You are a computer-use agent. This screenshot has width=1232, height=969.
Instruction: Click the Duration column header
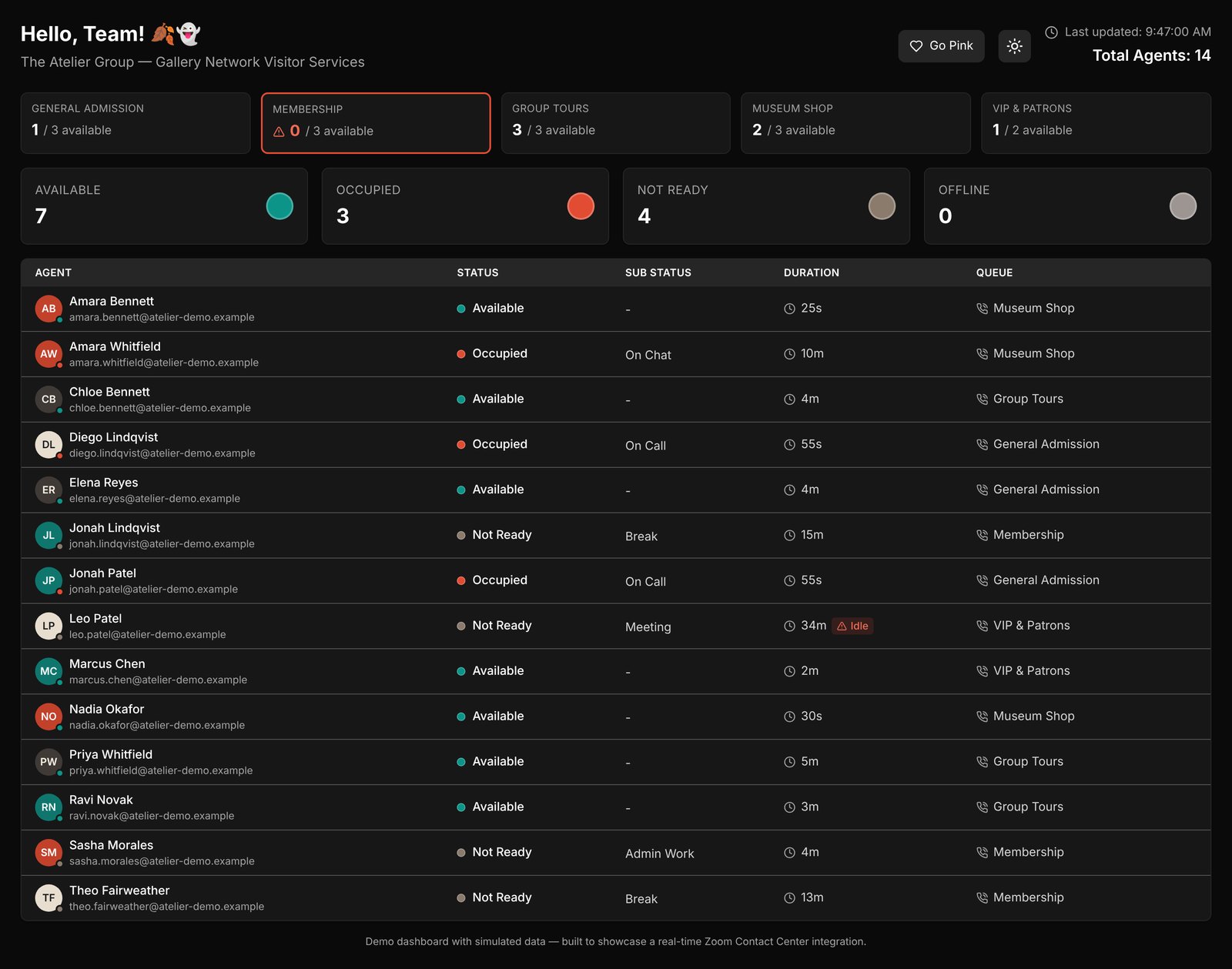pos(812,272)
